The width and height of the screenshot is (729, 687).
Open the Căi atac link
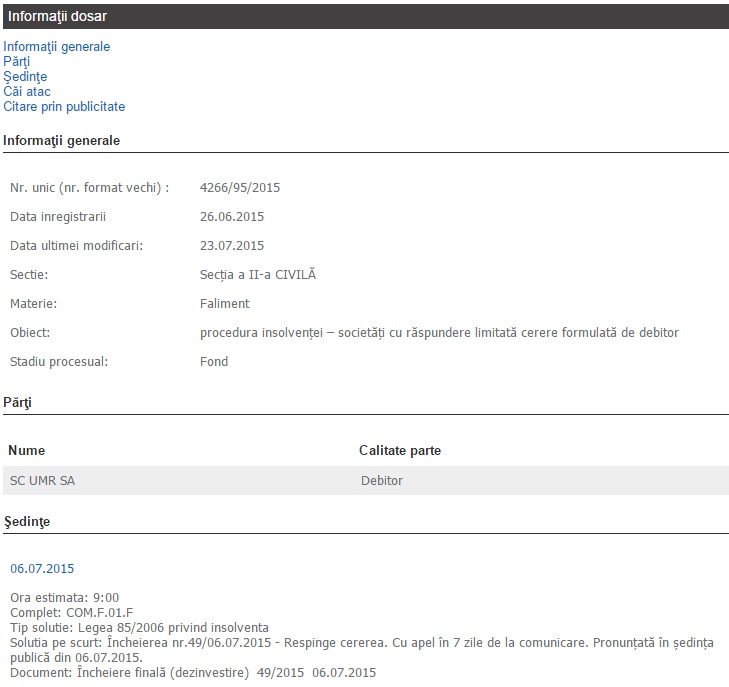pyautogui.click(x=27, y=92)
